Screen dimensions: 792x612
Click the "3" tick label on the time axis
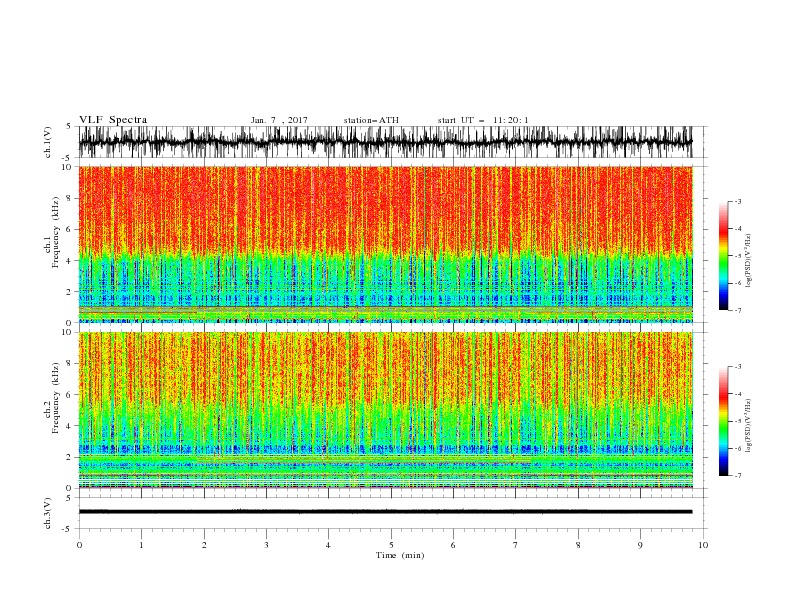tap(266, 545)
